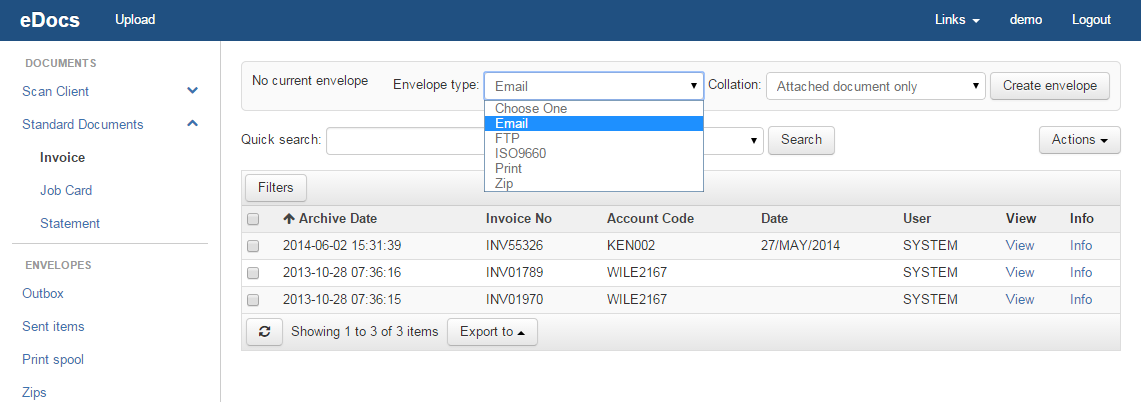Viewport: 1141px width, 407px height.
Task: Collapse the Standard Documents chevron
Action: point(193,124)
